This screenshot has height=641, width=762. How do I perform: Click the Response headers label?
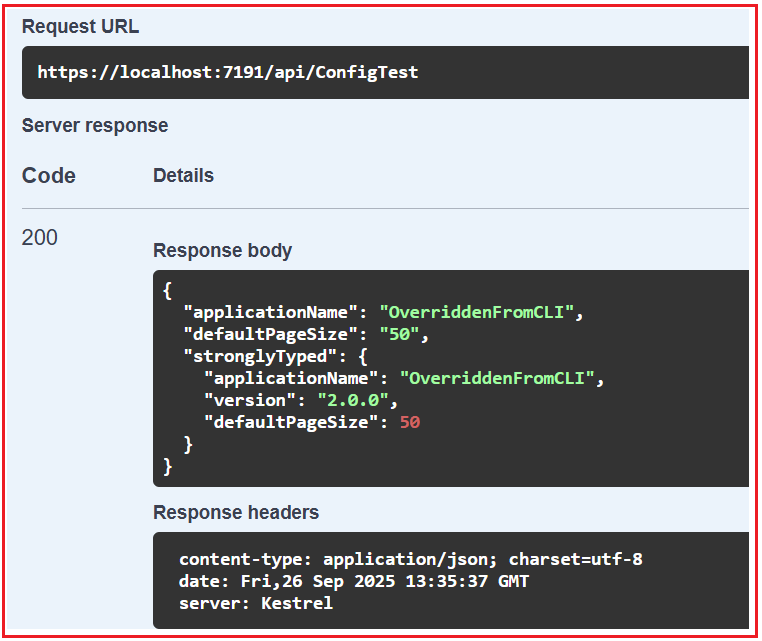click(236, 513)
